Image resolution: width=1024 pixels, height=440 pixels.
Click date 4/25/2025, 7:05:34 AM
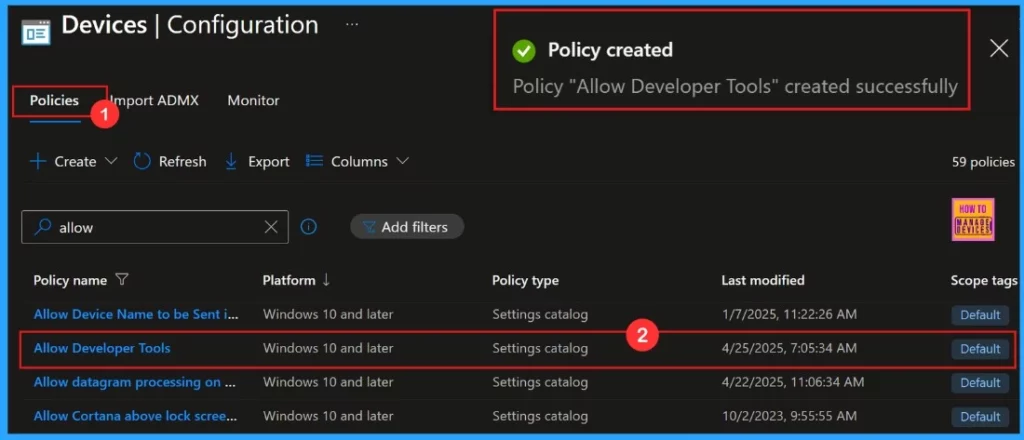788,349
